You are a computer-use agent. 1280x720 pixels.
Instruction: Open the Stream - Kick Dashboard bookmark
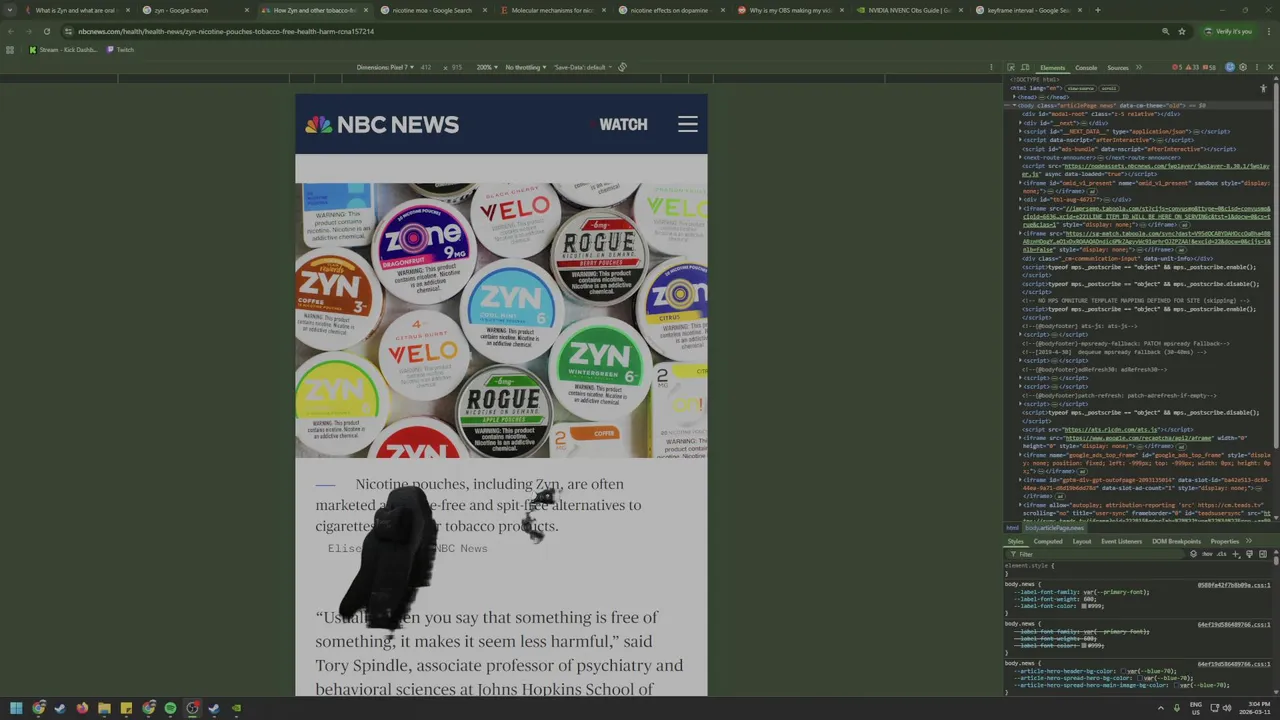pos(64,49)
